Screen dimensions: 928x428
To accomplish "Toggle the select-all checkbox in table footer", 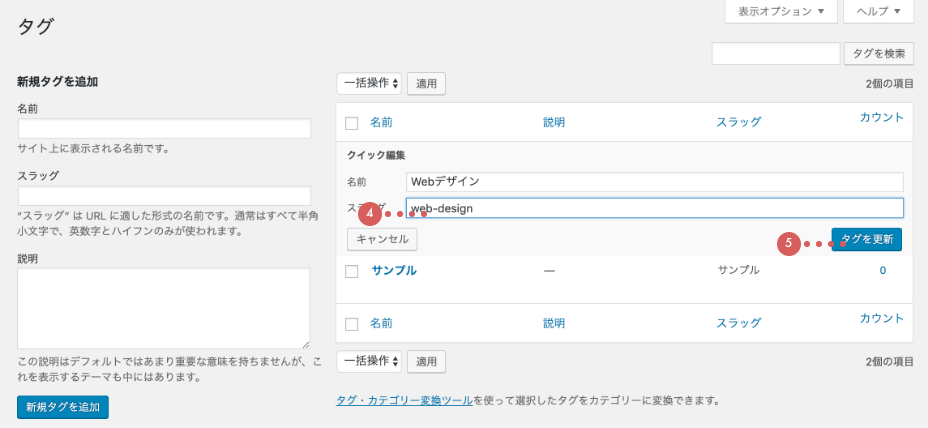I will 351,324.
